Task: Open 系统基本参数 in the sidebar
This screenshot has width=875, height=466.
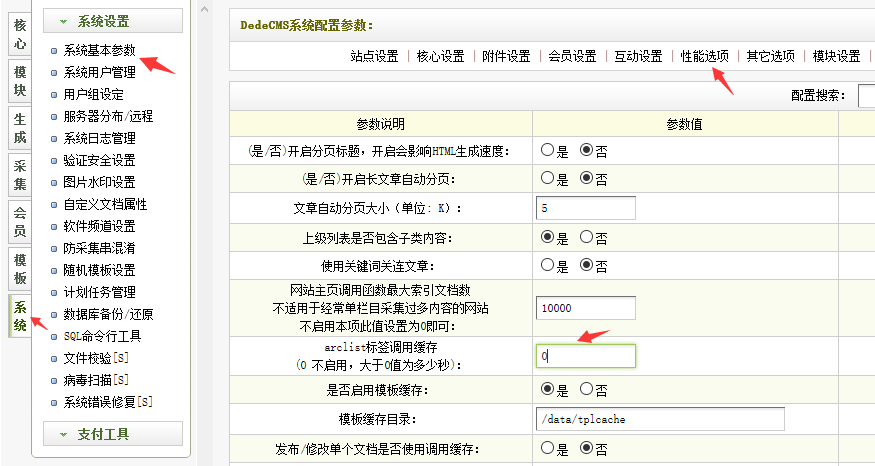Action: pyautogui.click(x=98, y=50)
